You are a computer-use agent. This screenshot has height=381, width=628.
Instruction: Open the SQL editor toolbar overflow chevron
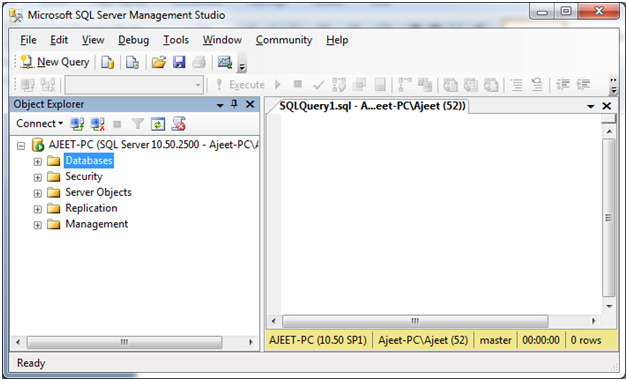[x=614, y=85]
